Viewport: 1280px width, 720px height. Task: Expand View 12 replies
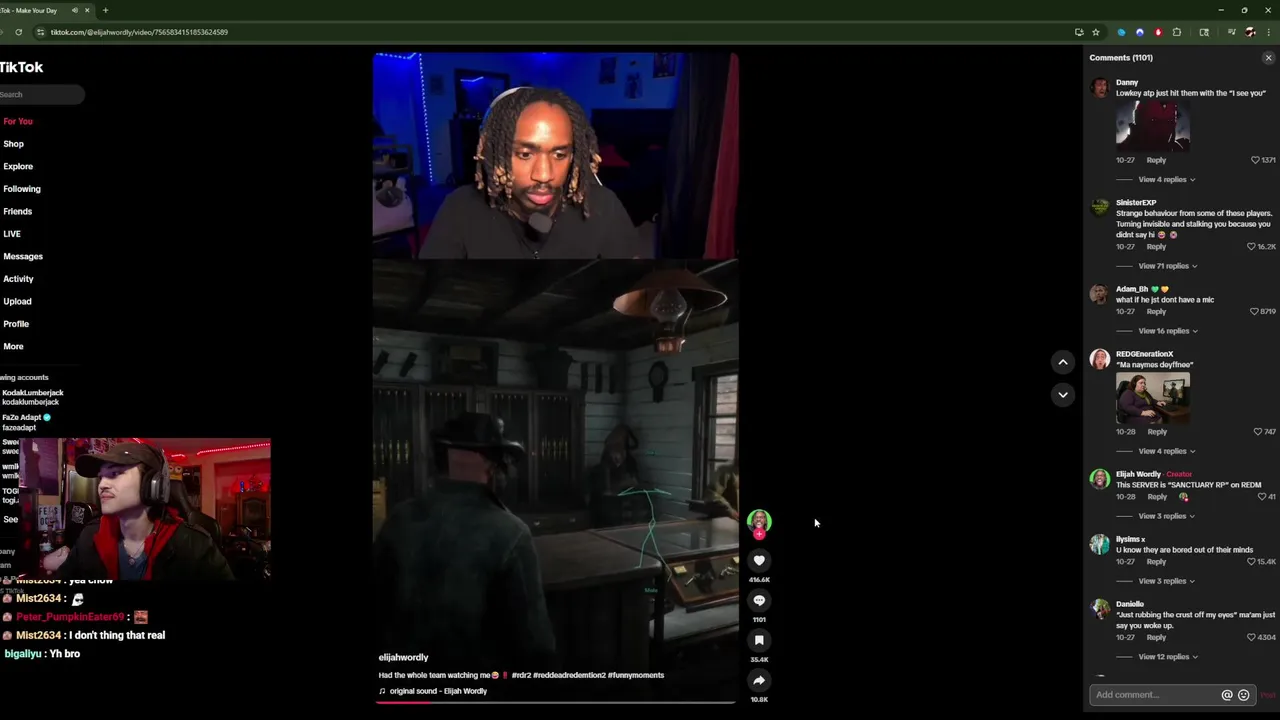tap(1168, 657)
